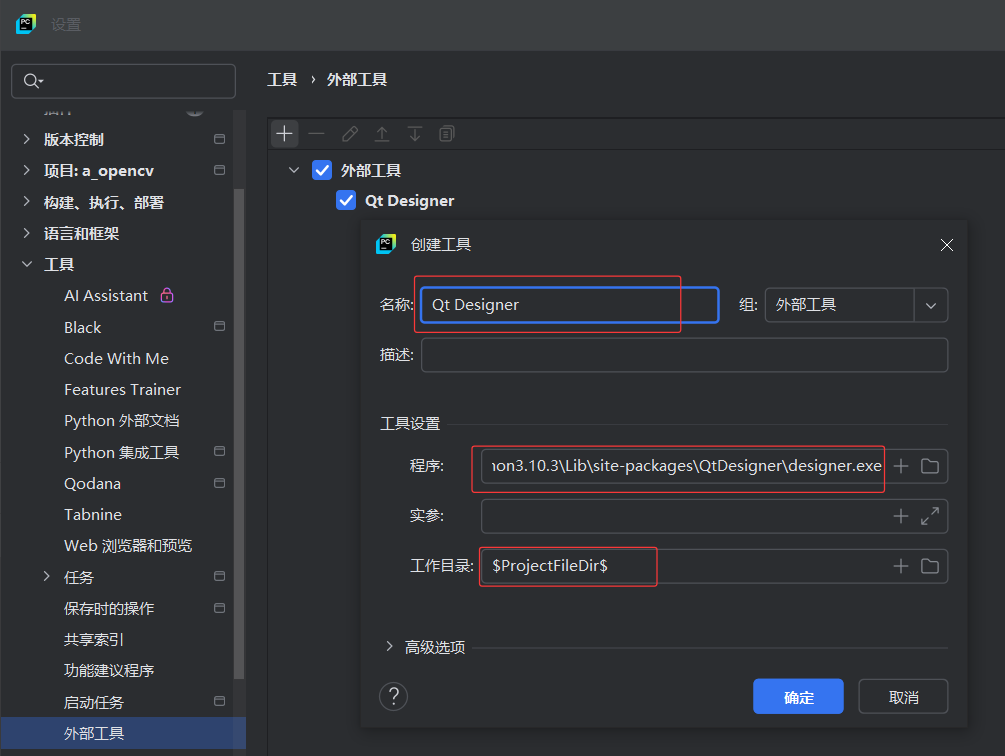Viewport: 1005px width, 756px height.
Task: Click the 取消 button
Action: [903, 696]
